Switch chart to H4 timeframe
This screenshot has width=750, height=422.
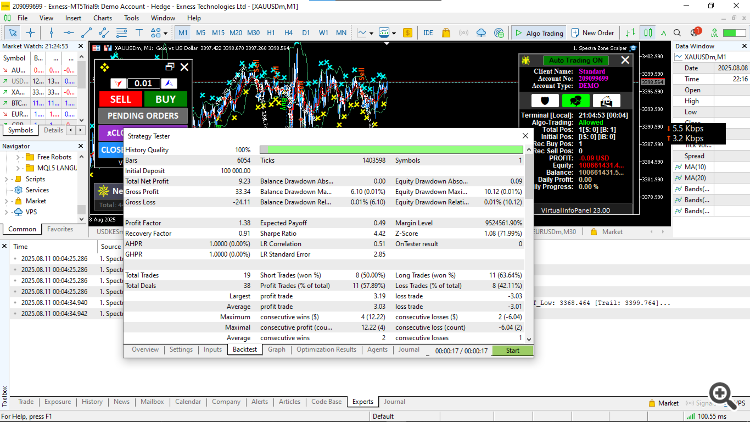[x=288, y=33]
